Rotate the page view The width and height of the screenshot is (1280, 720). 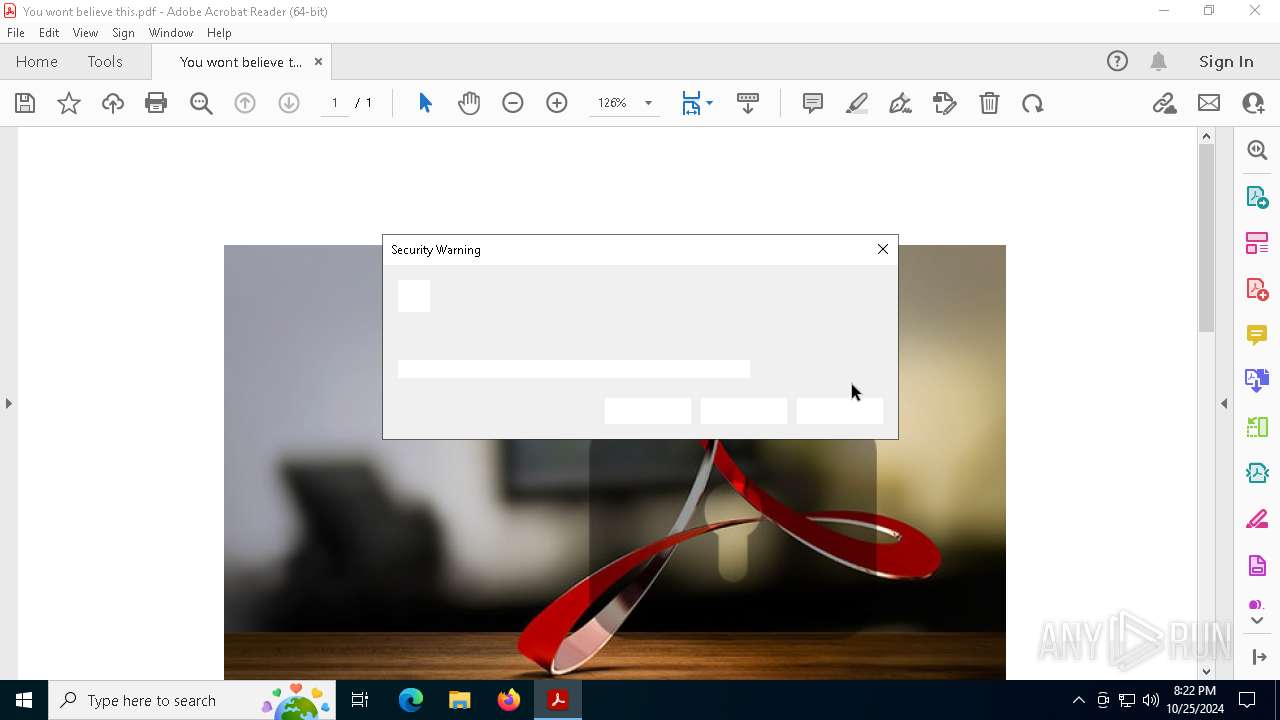tap(1033, 103)
